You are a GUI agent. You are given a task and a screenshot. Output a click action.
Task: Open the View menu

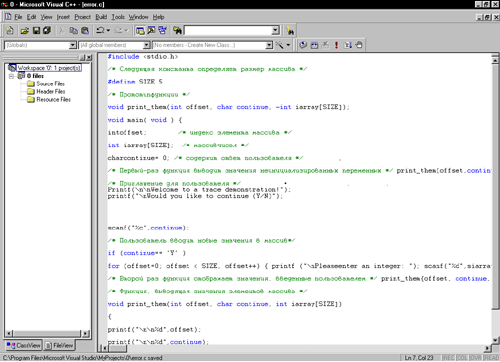(46, 17)
